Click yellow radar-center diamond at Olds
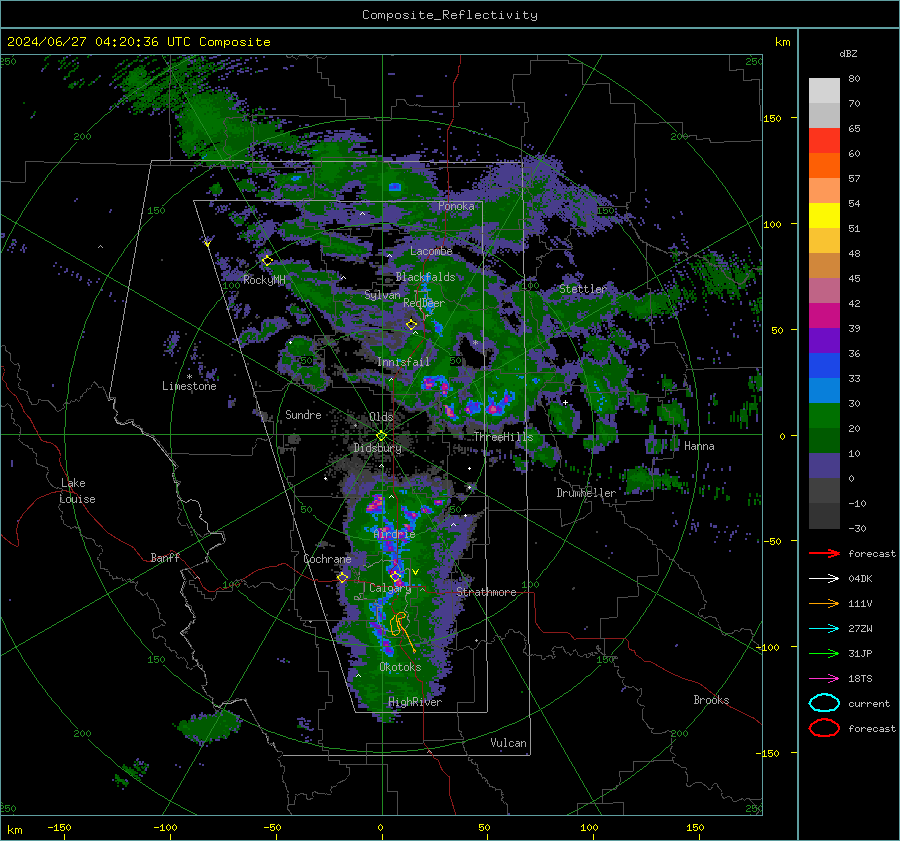Image resolution: width=900 pixels, height=841 pixels. click(x=381, y=436)
